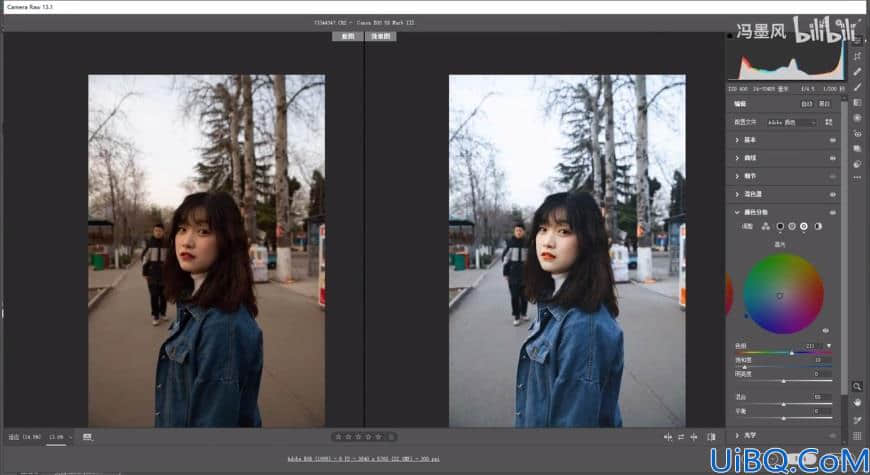Click the After photo preview image
Screen dimensions: 870x475
click(x=567, y=251)
